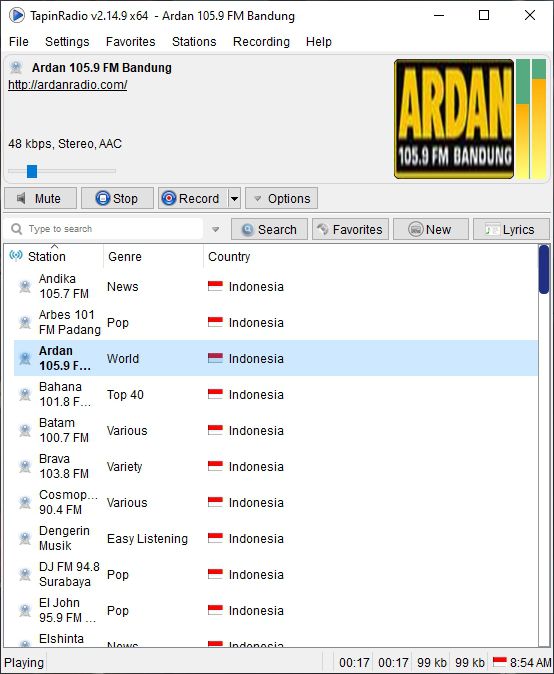Start recording with Record button
Screen dimensions: 554x674
(193, 198)
